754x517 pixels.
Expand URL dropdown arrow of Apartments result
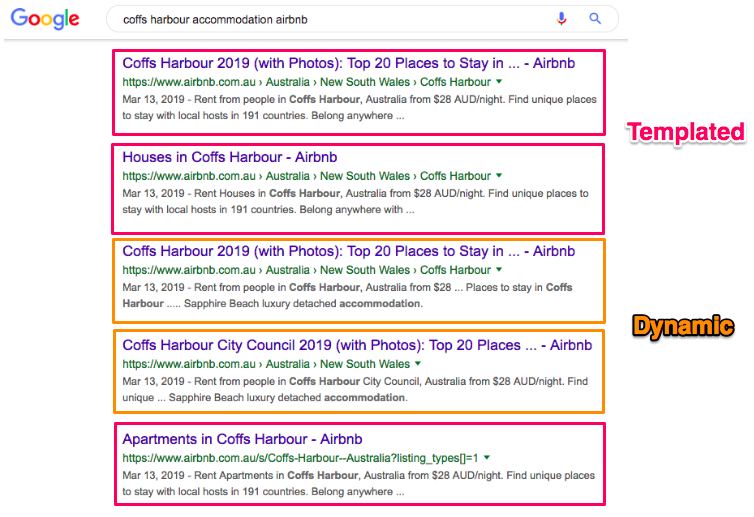click(487, 458)
